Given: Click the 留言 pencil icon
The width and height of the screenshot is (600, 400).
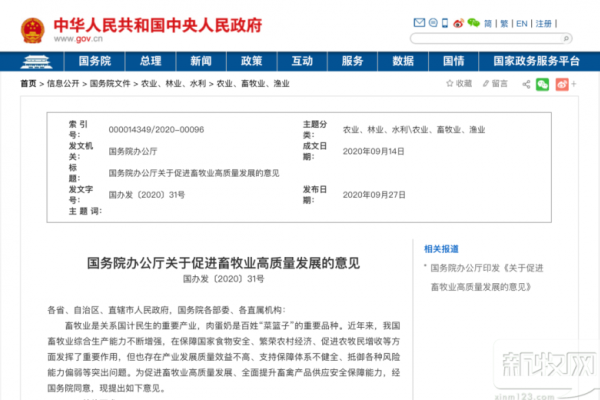Looking at the screenshot, I should coord(486,83).
